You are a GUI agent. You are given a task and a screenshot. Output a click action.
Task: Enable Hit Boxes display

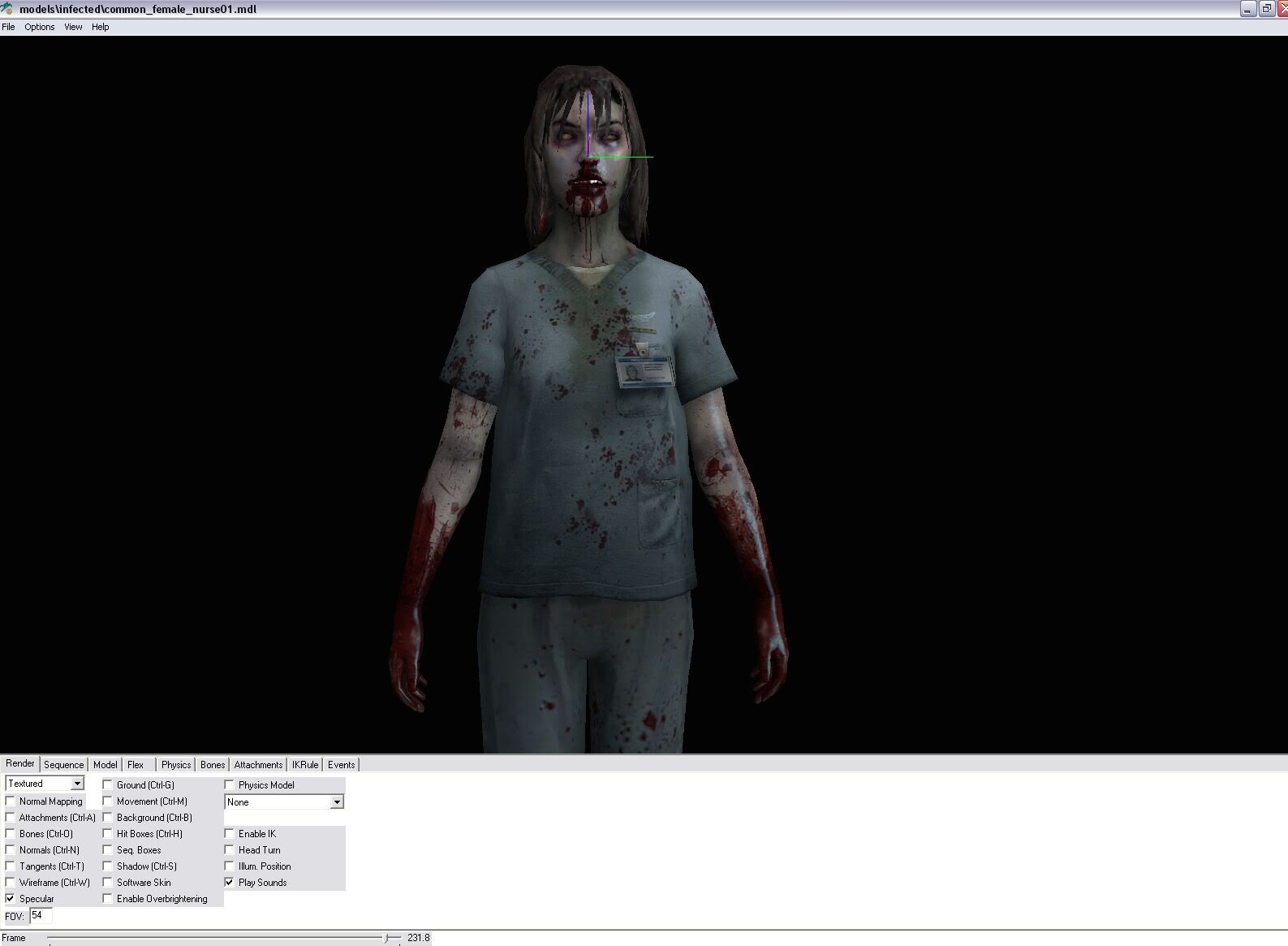pyautogui.click(x=108, y=834)
